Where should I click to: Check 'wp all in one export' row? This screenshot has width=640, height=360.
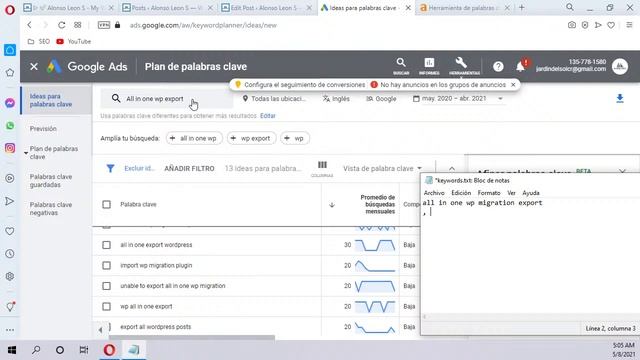(107, 306)
